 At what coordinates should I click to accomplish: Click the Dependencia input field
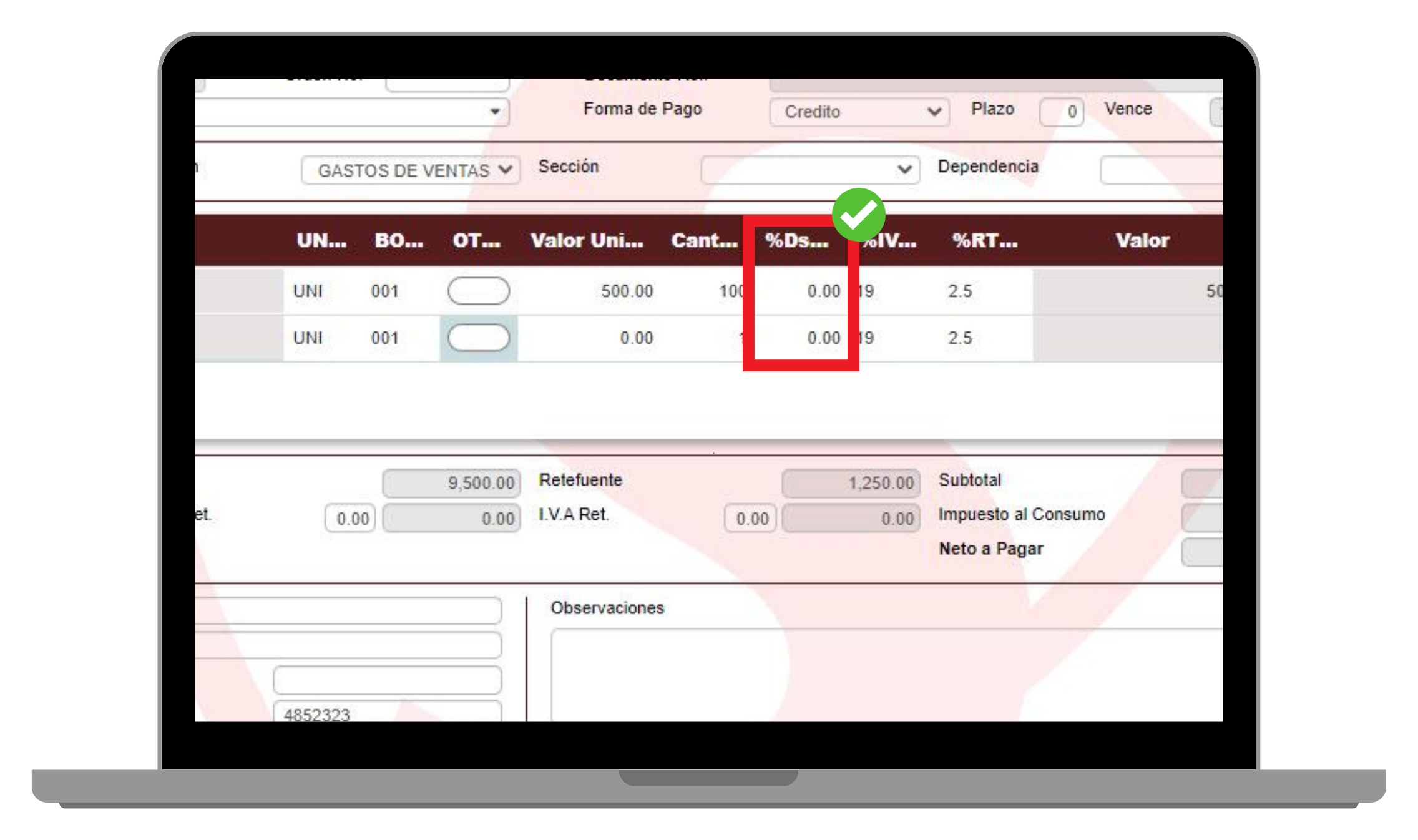click(1161, 170)
